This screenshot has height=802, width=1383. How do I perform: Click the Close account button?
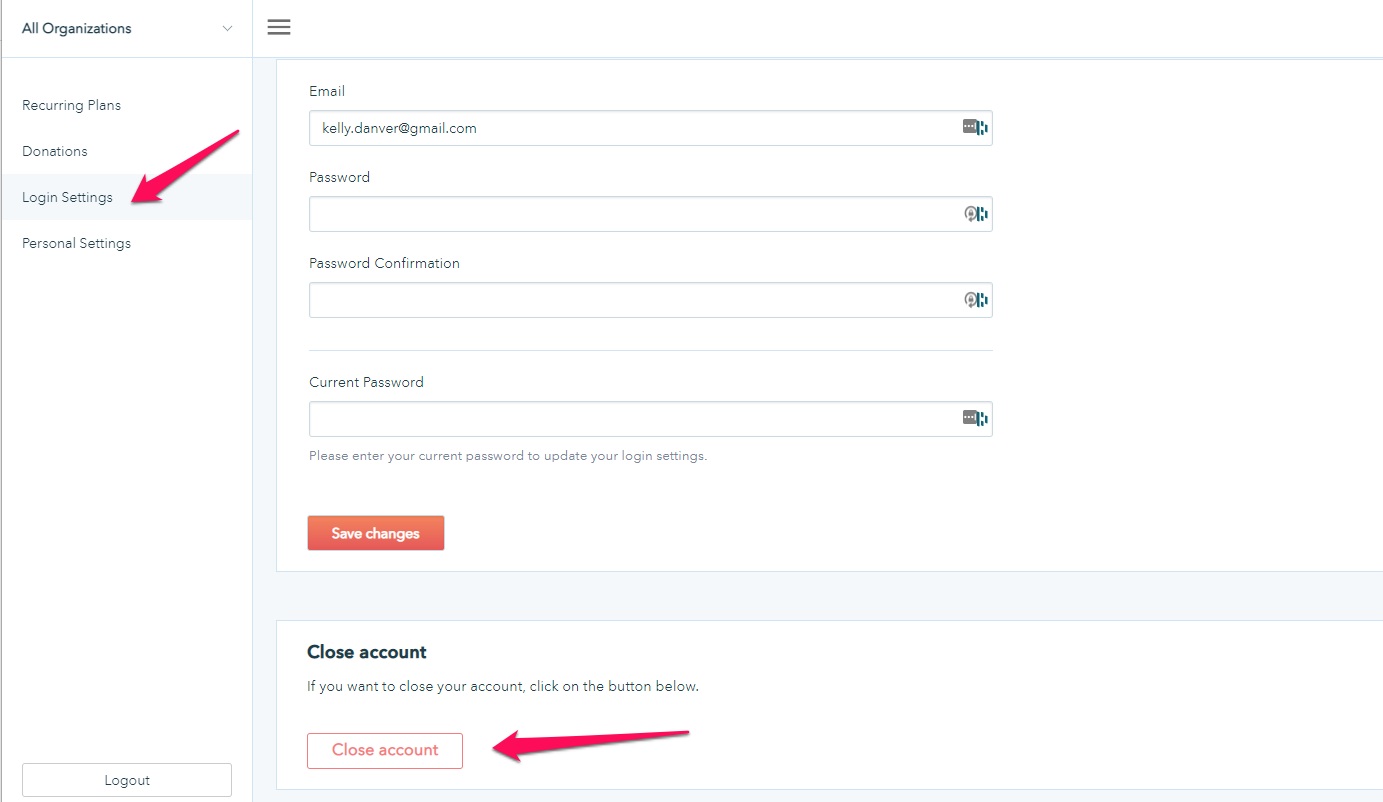(385, 750)
